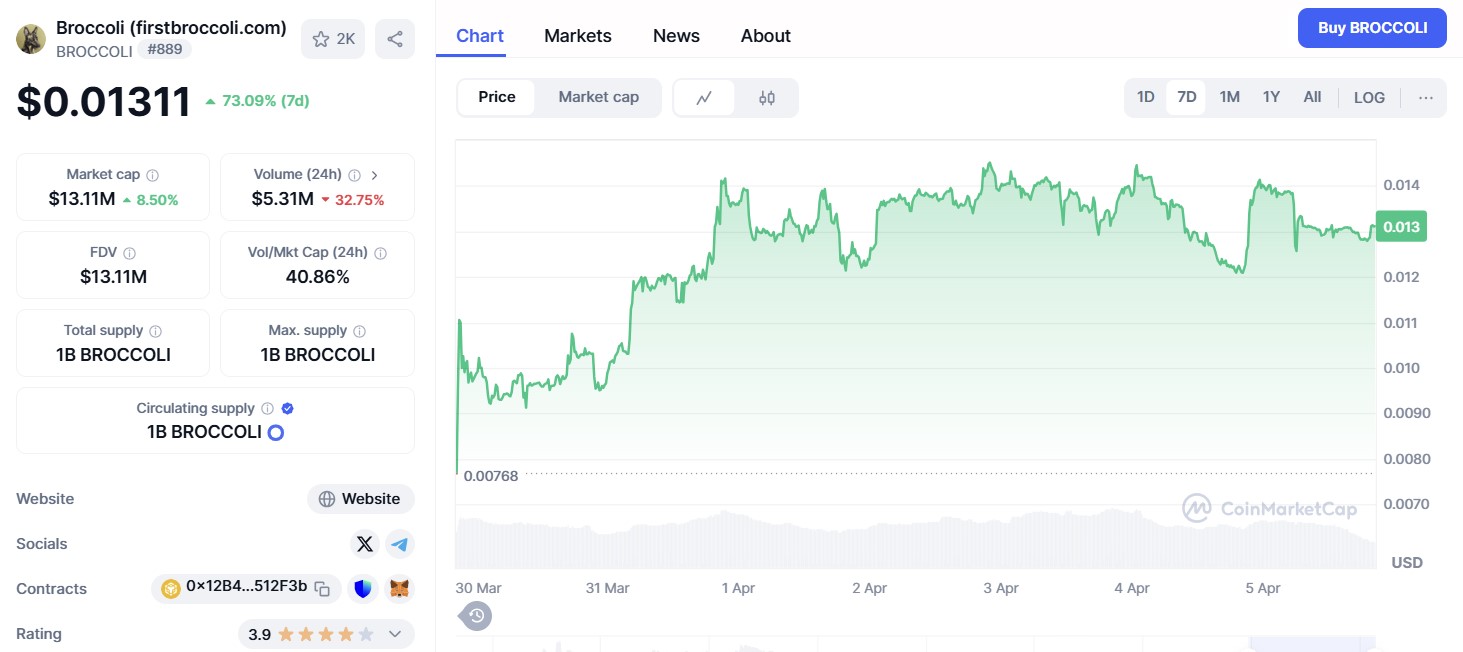The image size is (1463, 652).
Task: Share the Broccoli coin page
Action: [x=395, y=39]
